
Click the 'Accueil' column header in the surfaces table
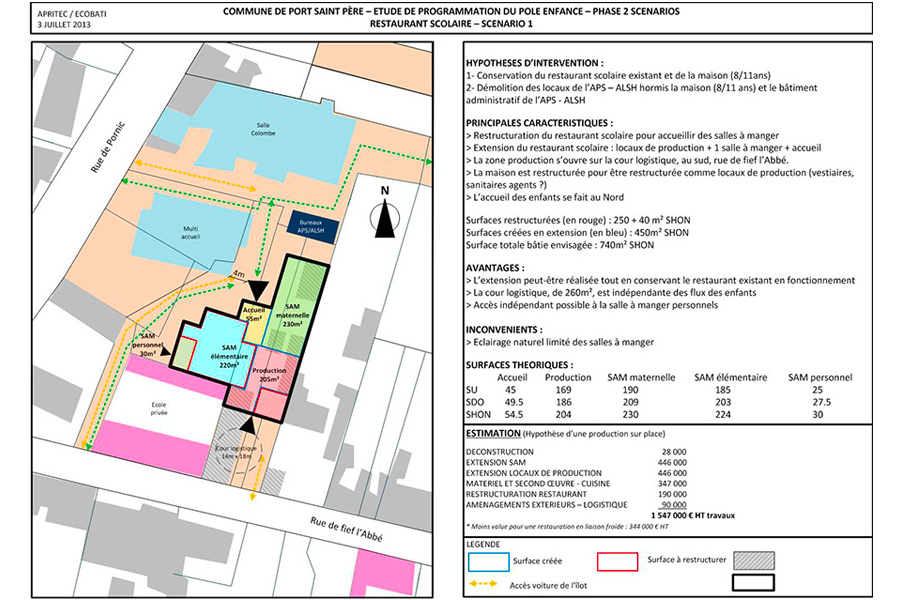point(512,377)
